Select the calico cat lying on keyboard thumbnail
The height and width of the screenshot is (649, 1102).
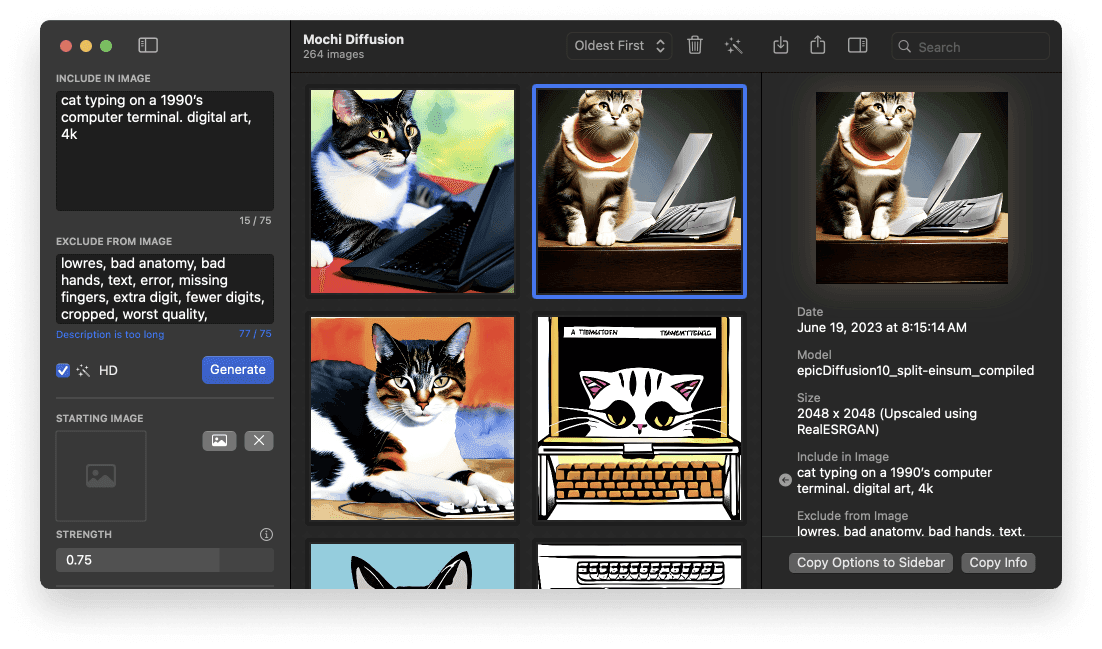(413, 418)
